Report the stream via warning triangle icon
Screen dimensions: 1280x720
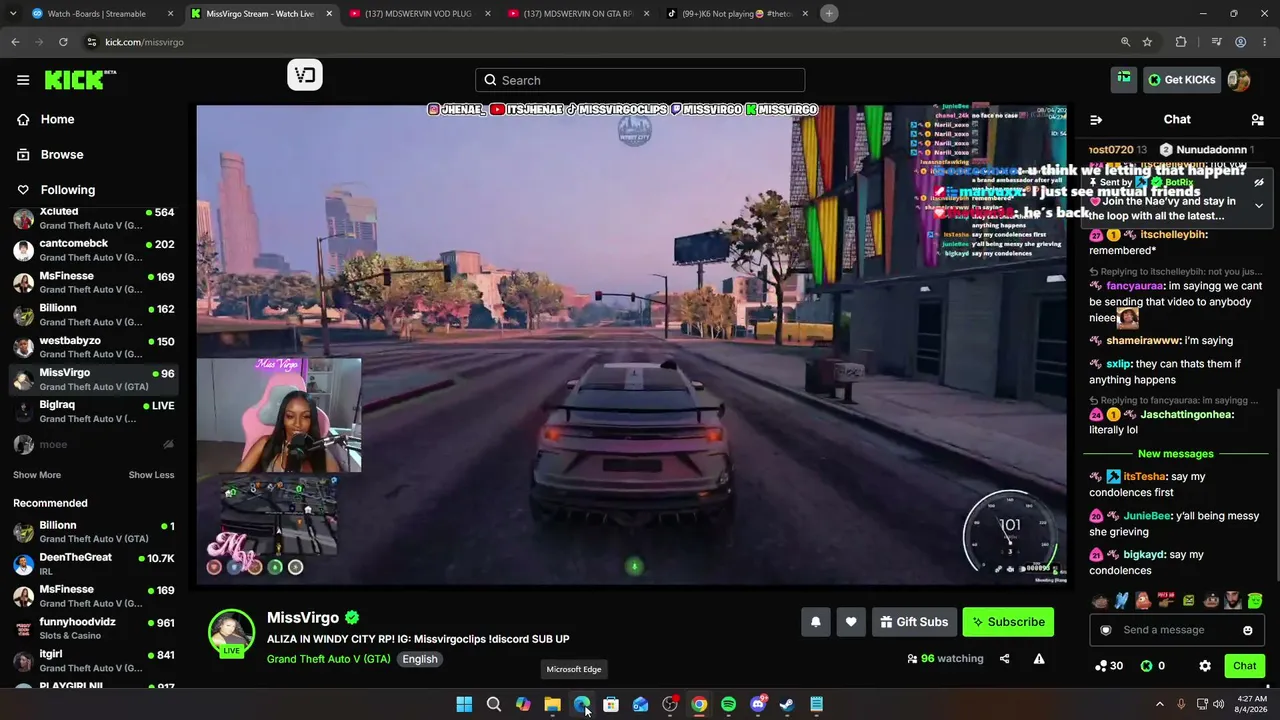(1039, 659)
